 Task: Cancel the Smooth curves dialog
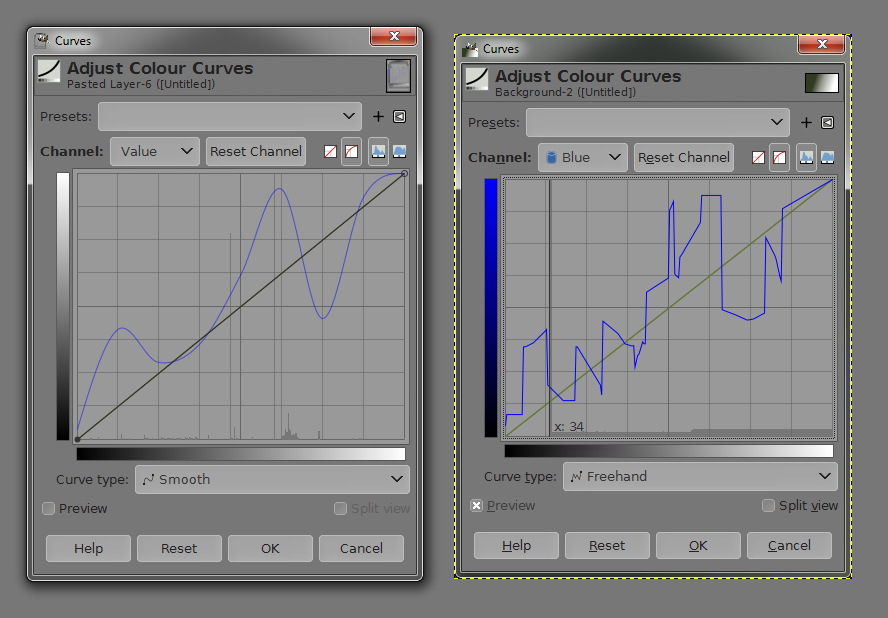point(361,548)
